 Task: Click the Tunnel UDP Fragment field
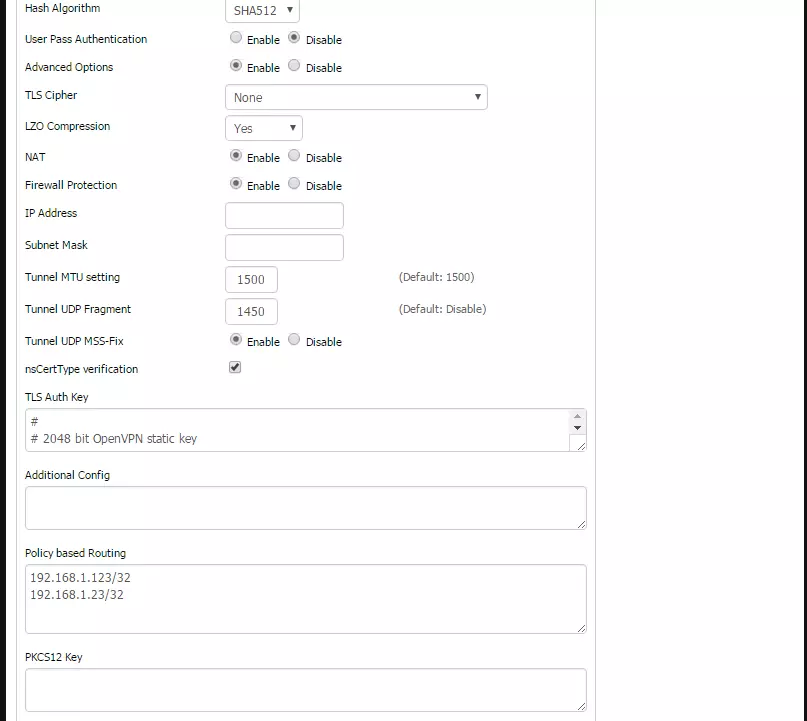(x=250, y=311)
